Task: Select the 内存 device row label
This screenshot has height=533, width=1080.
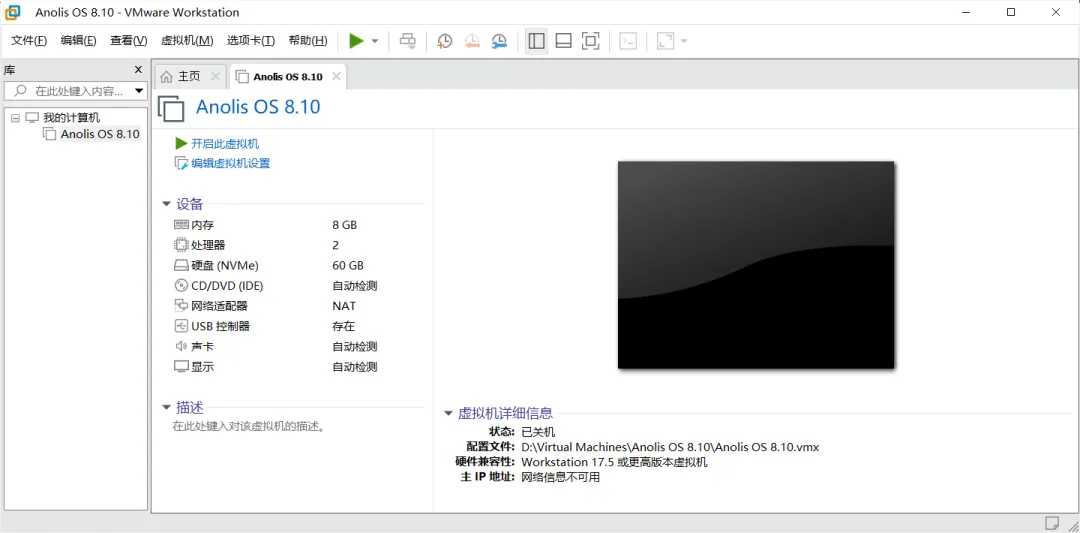Action: point(202,224)
